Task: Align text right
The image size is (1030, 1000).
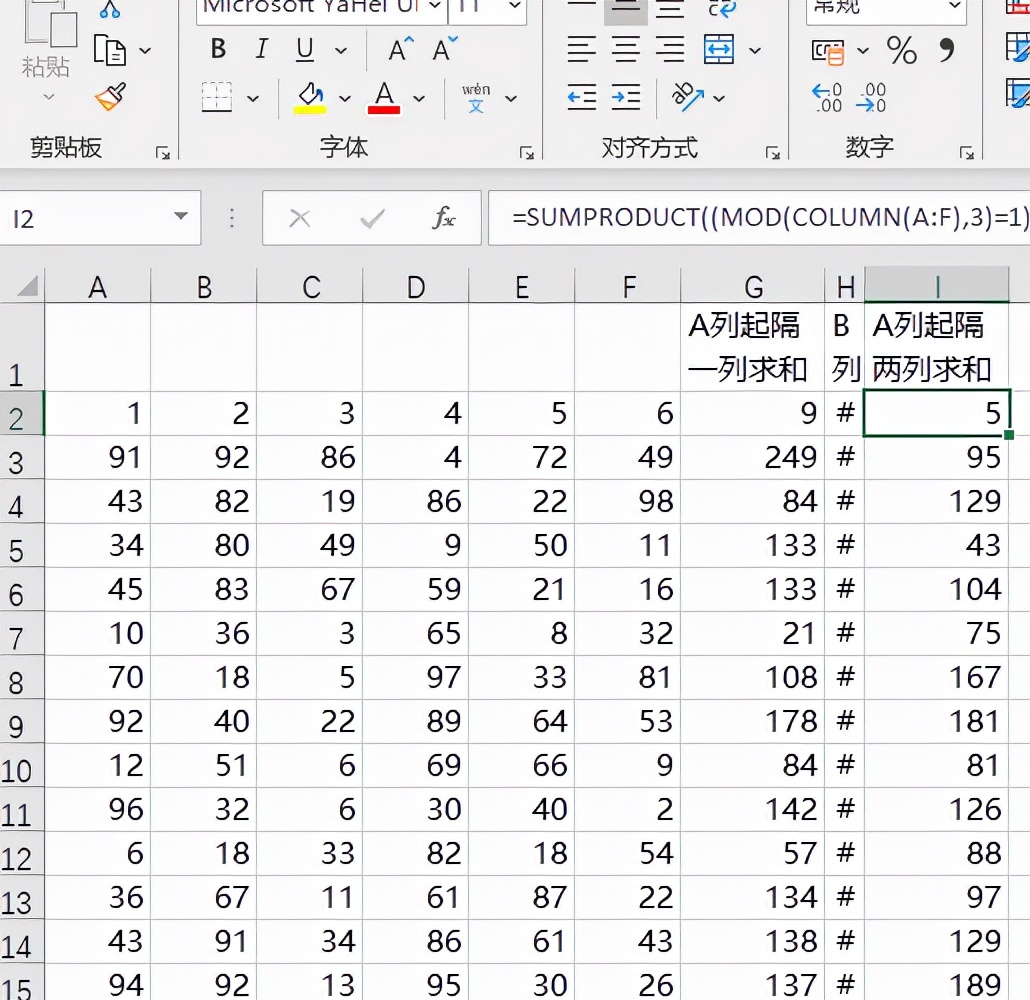Action: click(670, 49)
